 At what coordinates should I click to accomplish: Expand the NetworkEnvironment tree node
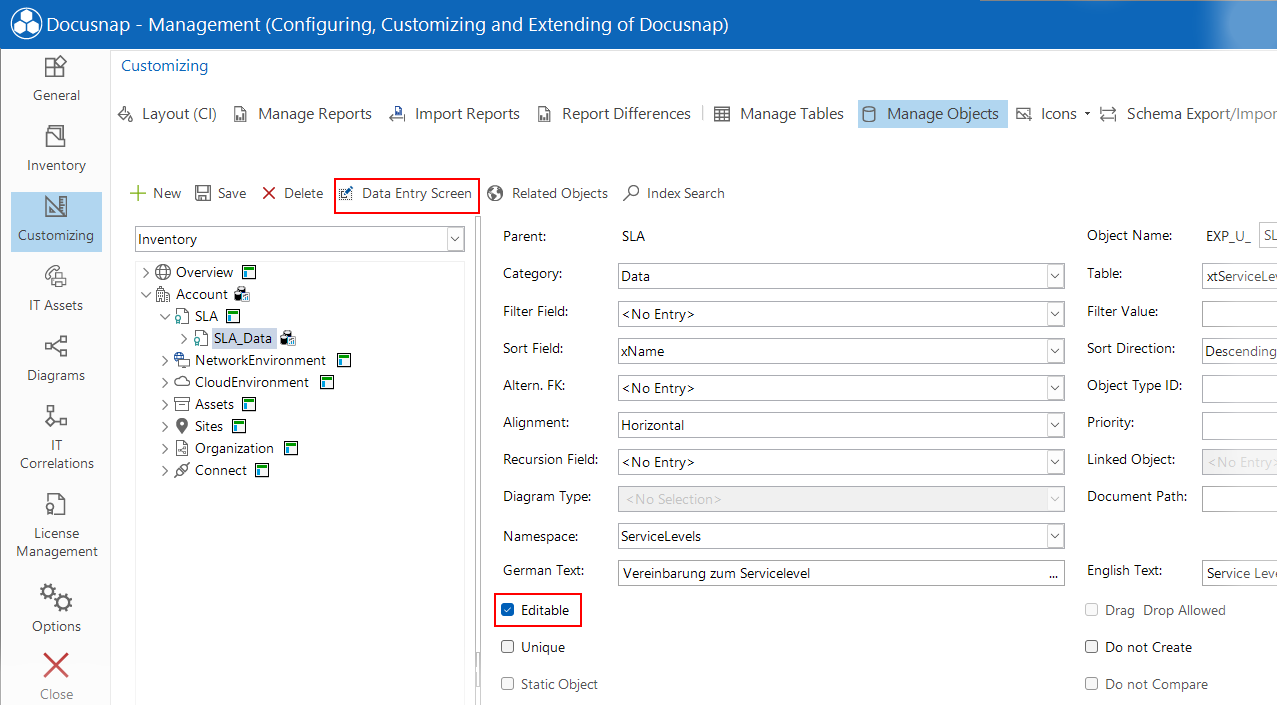click(x=164, y=360)
